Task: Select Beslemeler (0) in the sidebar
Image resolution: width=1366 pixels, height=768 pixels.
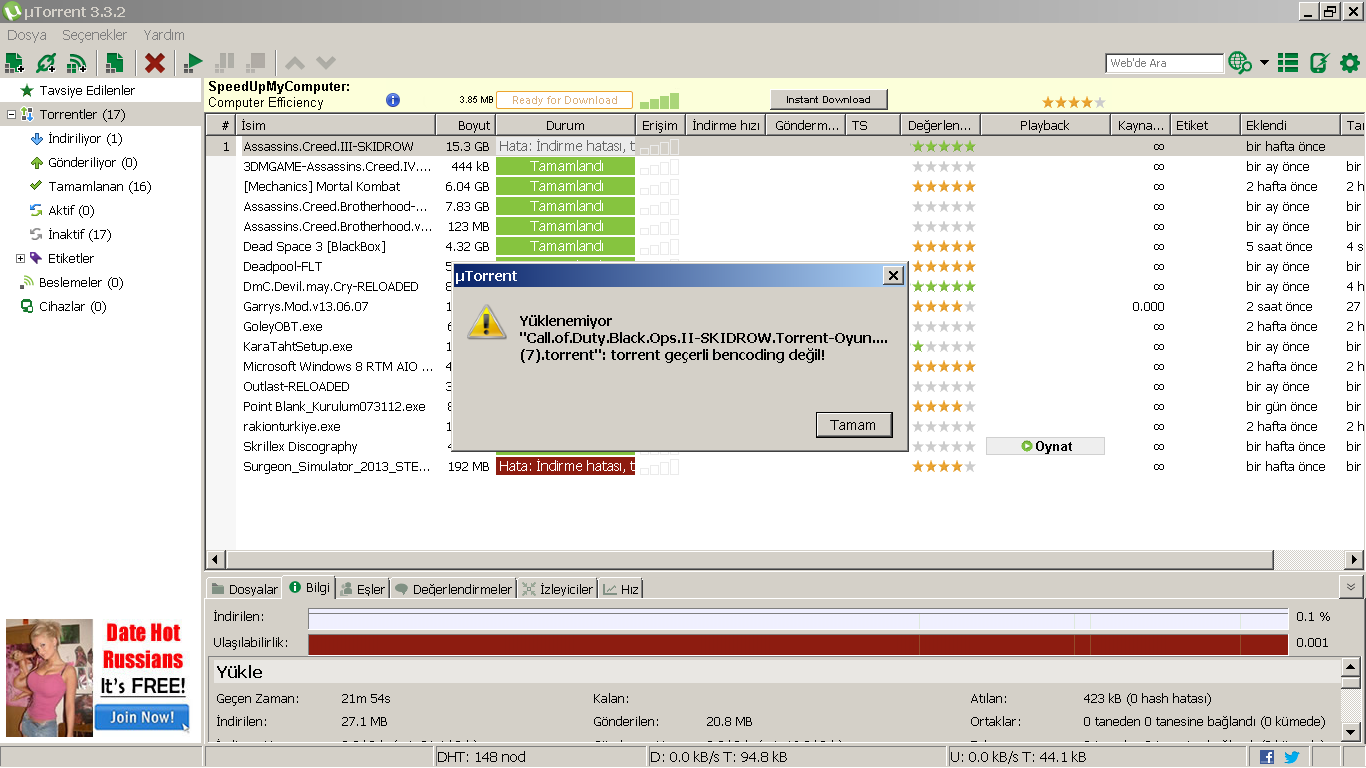Action: coord(81,283)
